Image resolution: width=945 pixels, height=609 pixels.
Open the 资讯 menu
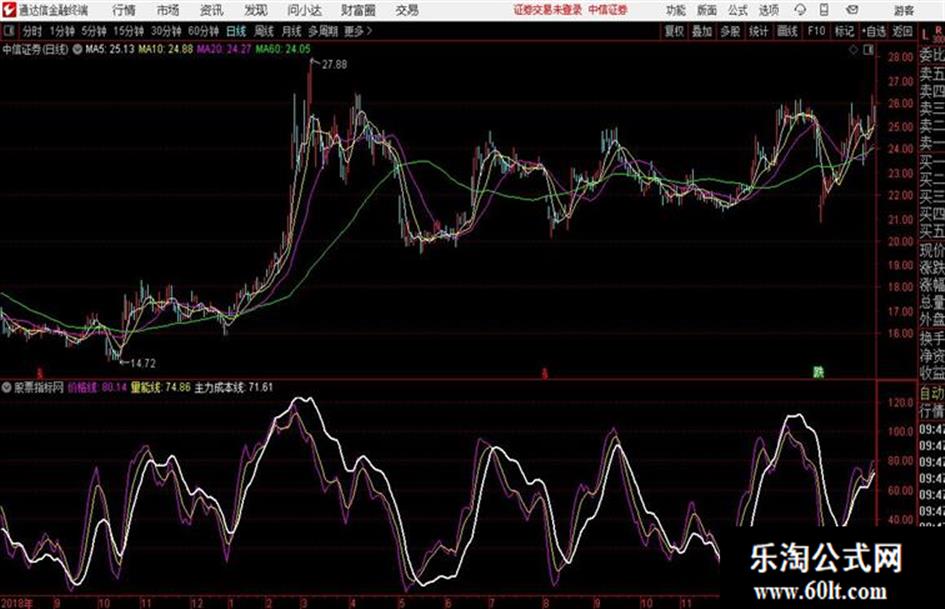coord(212,10)
